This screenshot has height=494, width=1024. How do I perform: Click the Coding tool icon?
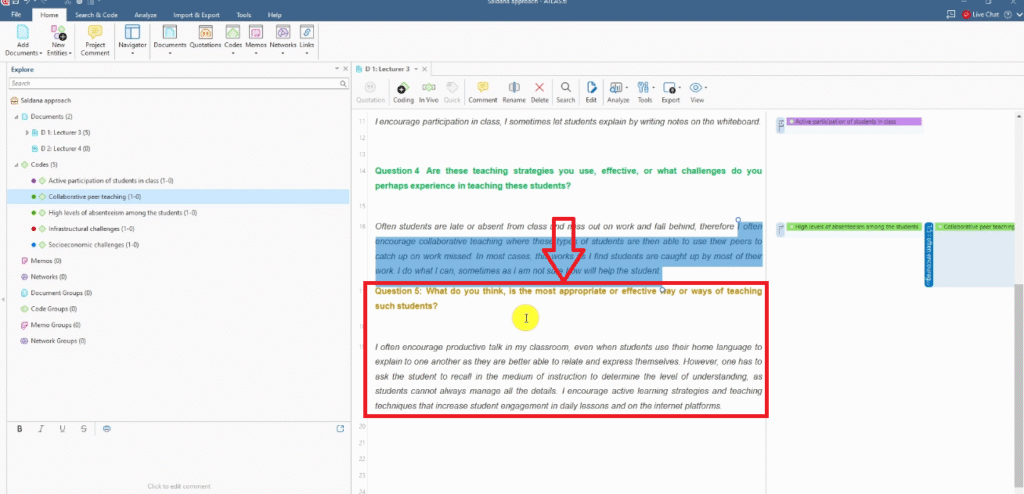point(403,91)
